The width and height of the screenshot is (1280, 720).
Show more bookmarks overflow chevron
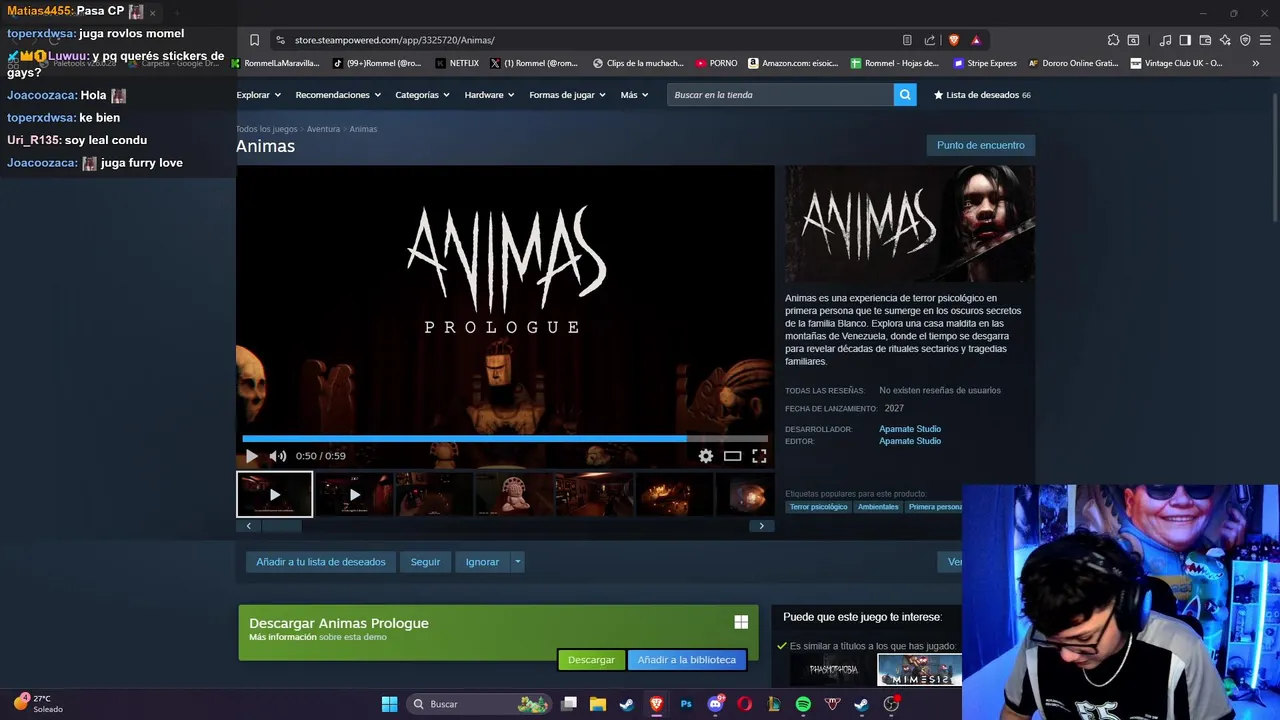click(x=1255, y=63)
